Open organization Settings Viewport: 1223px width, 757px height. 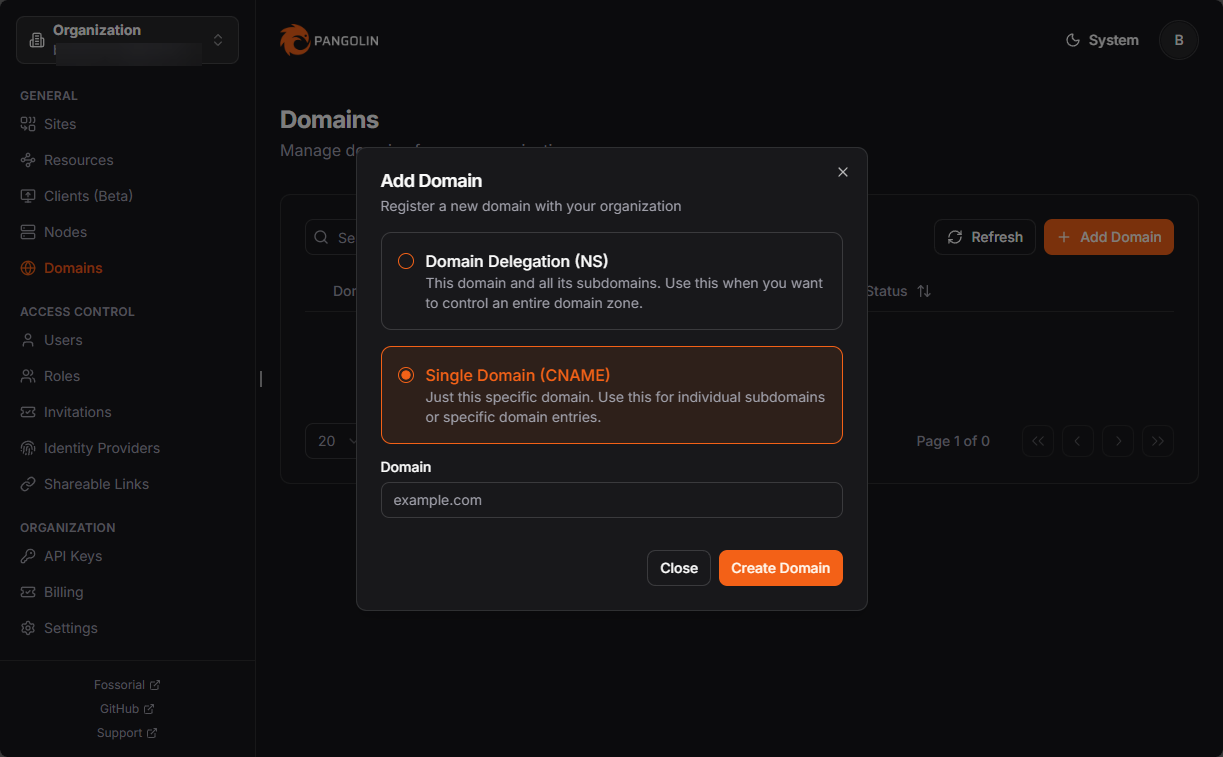[x=70, y=627]
